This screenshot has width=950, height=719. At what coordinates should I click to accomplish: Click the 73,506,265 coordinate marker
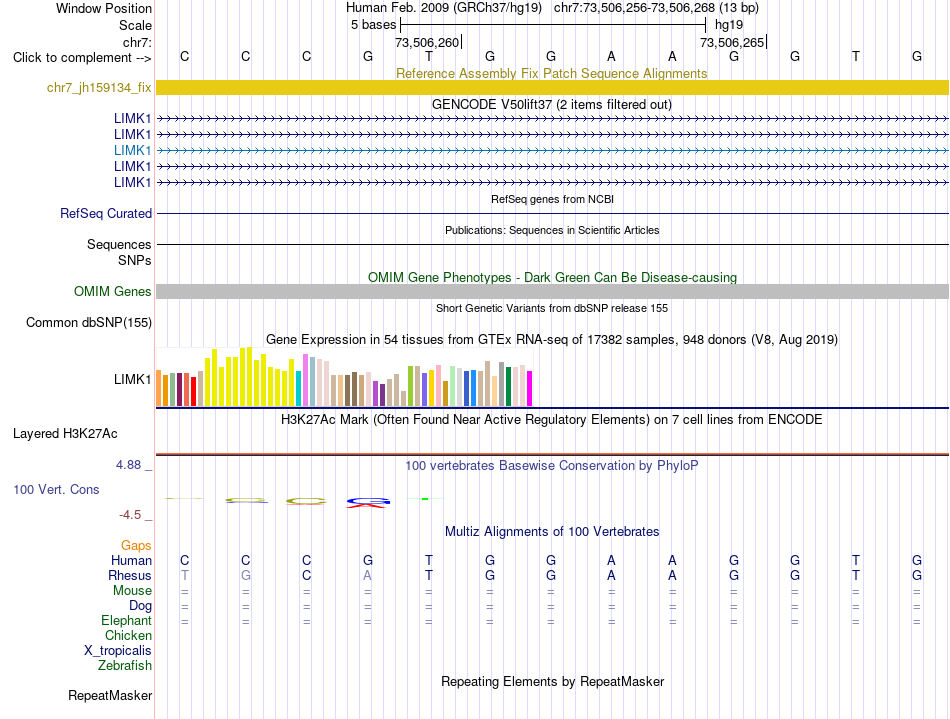click(732, 42)
